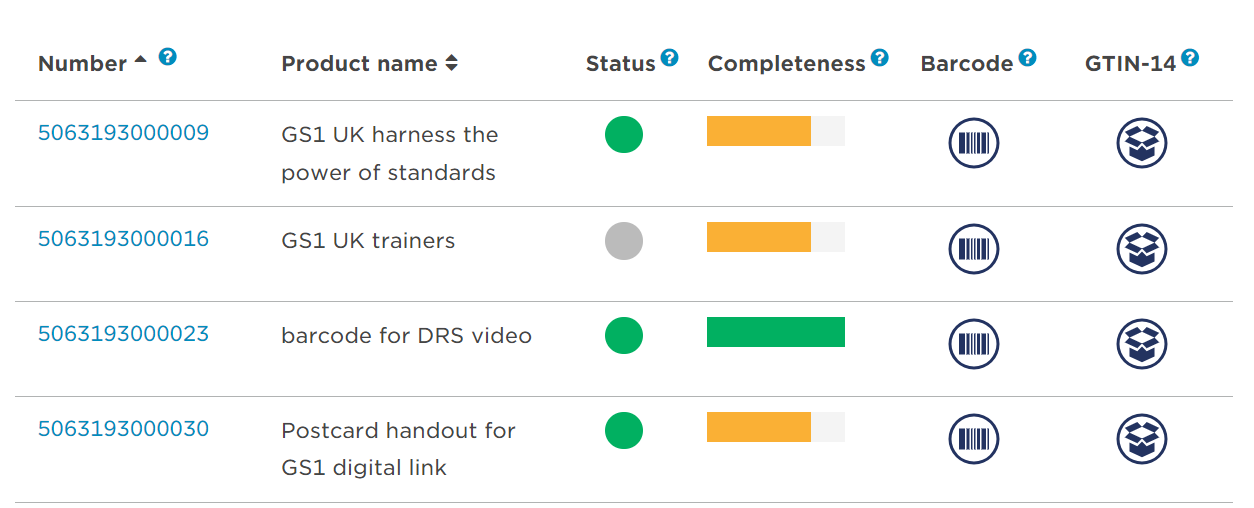Click the full green completeness bar
The height and width of the screenshot is (508, 1254).
[775, 332]
